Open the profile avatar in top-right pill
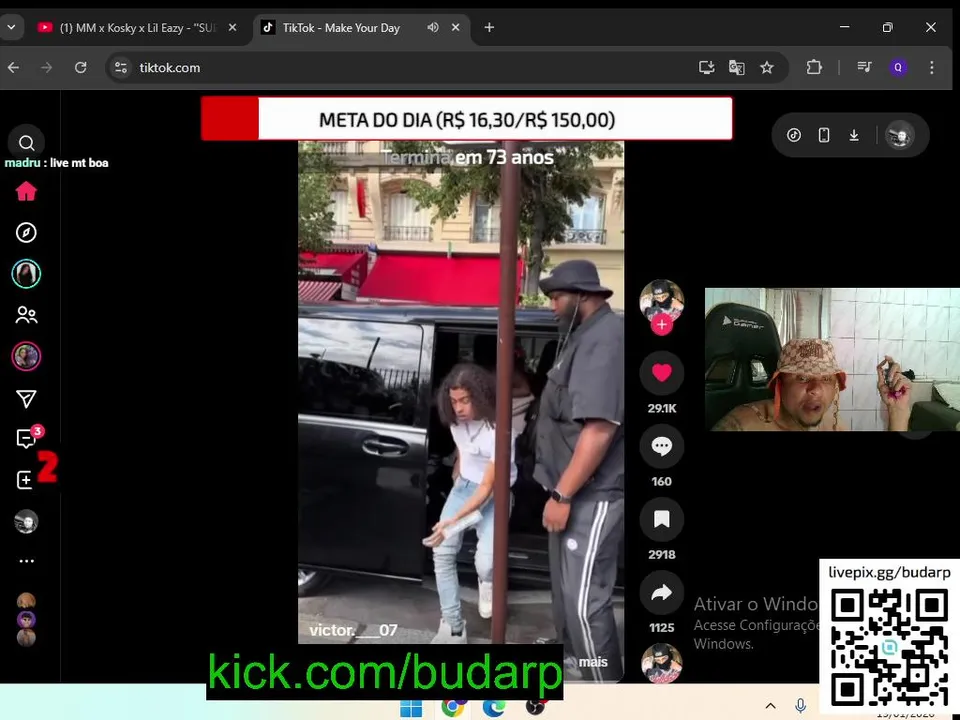The image size is (960, 720). pos(900,135)
